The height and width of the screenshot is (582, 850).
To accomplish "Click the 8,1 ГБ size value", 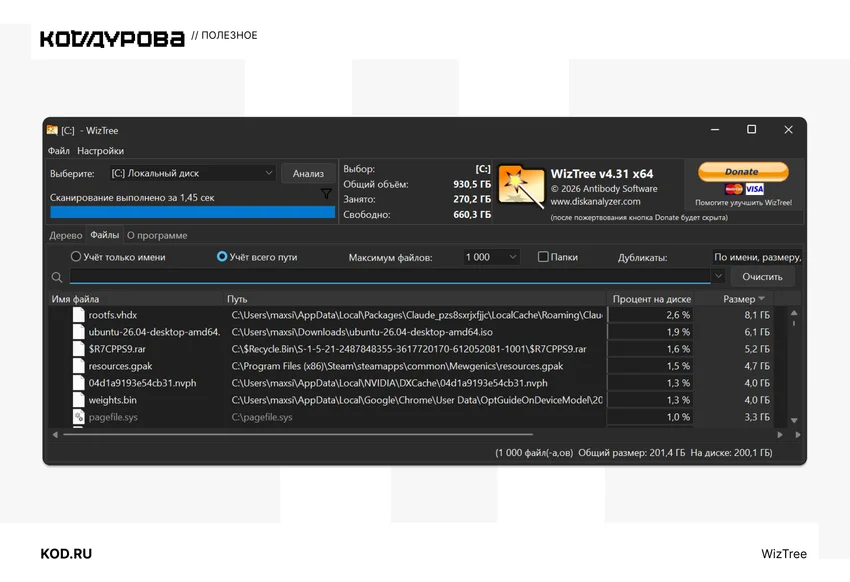I will tap(757, 315).
